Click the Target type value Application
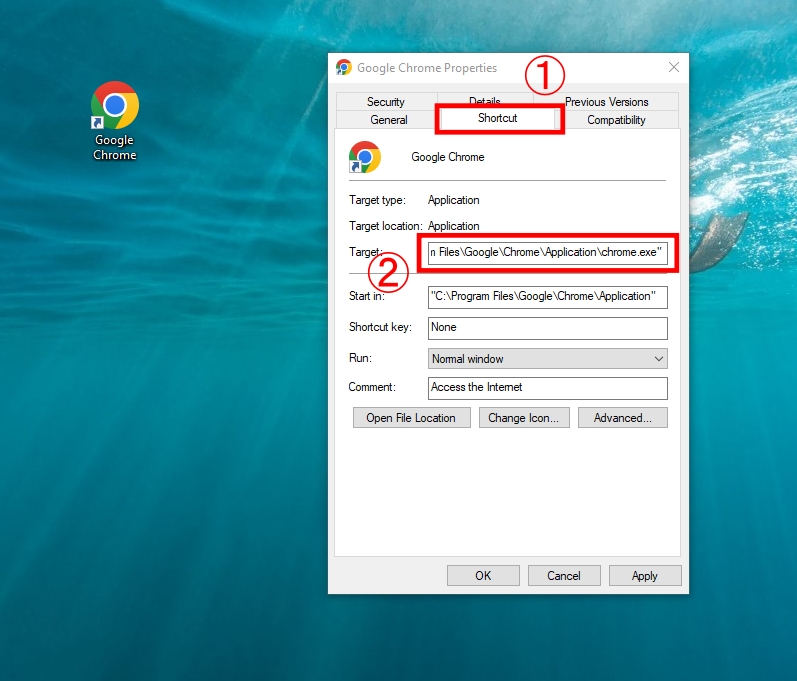 pos(453,200)
